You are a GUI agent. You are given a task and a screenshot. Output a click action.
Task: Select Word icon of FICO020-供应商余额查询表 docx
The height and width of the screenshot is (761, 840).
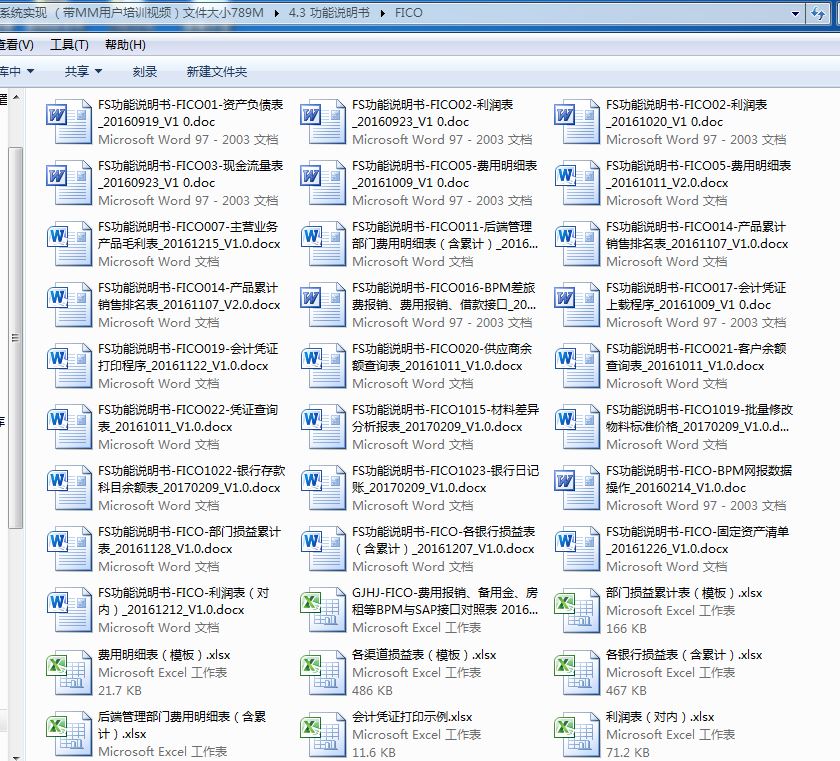[x=322, y=366]
